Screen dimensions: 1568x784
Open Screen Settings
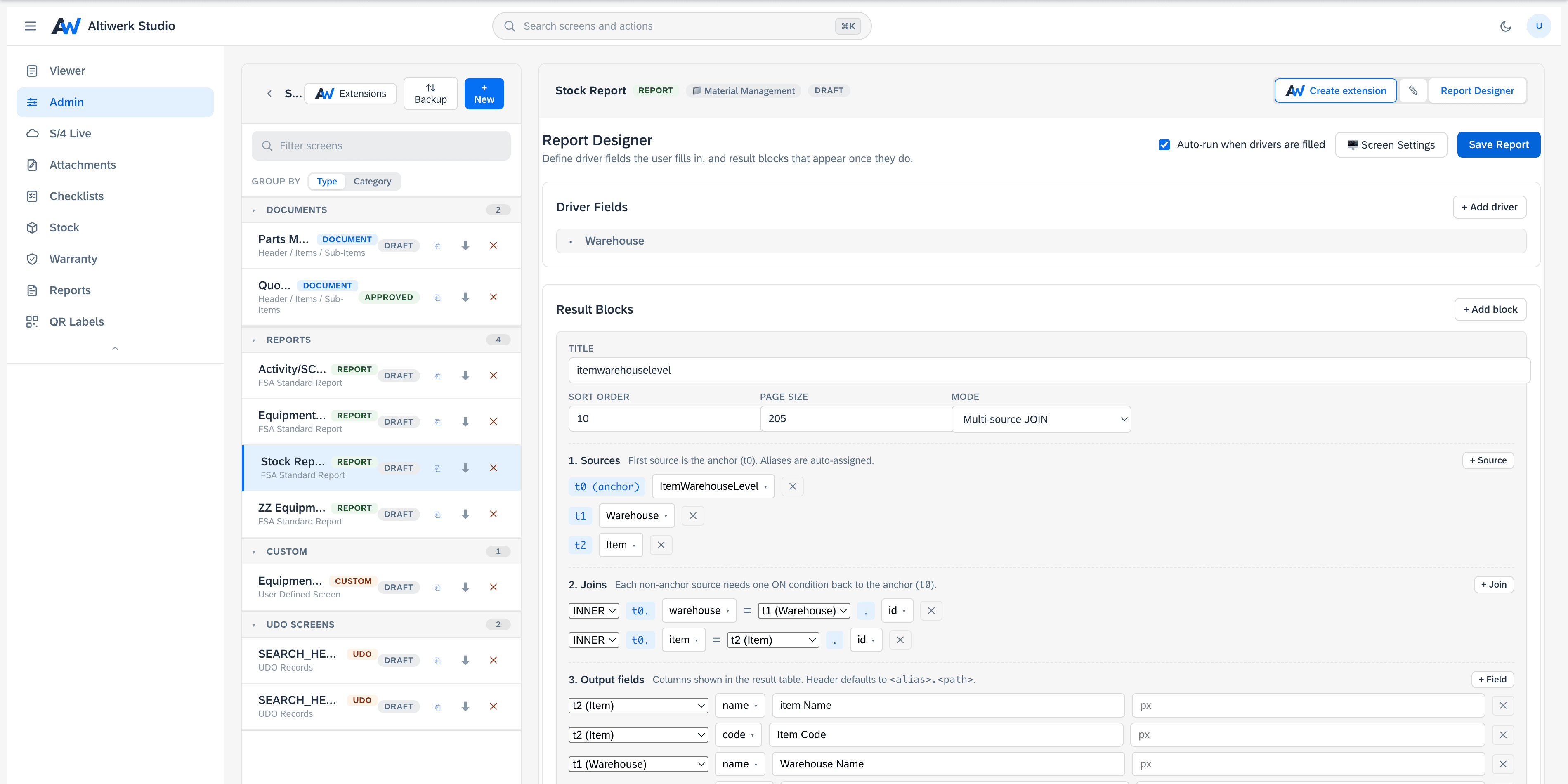1391,145
